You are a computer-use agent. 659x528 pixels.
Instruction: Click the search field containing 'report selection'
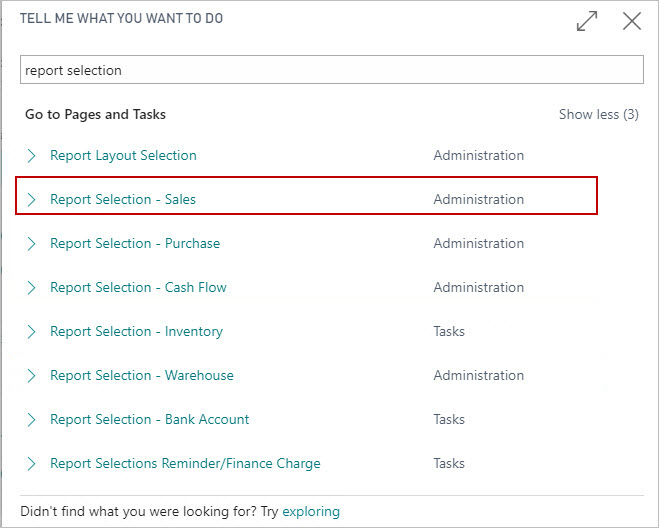pyautogui.click(x=331, y=70)
